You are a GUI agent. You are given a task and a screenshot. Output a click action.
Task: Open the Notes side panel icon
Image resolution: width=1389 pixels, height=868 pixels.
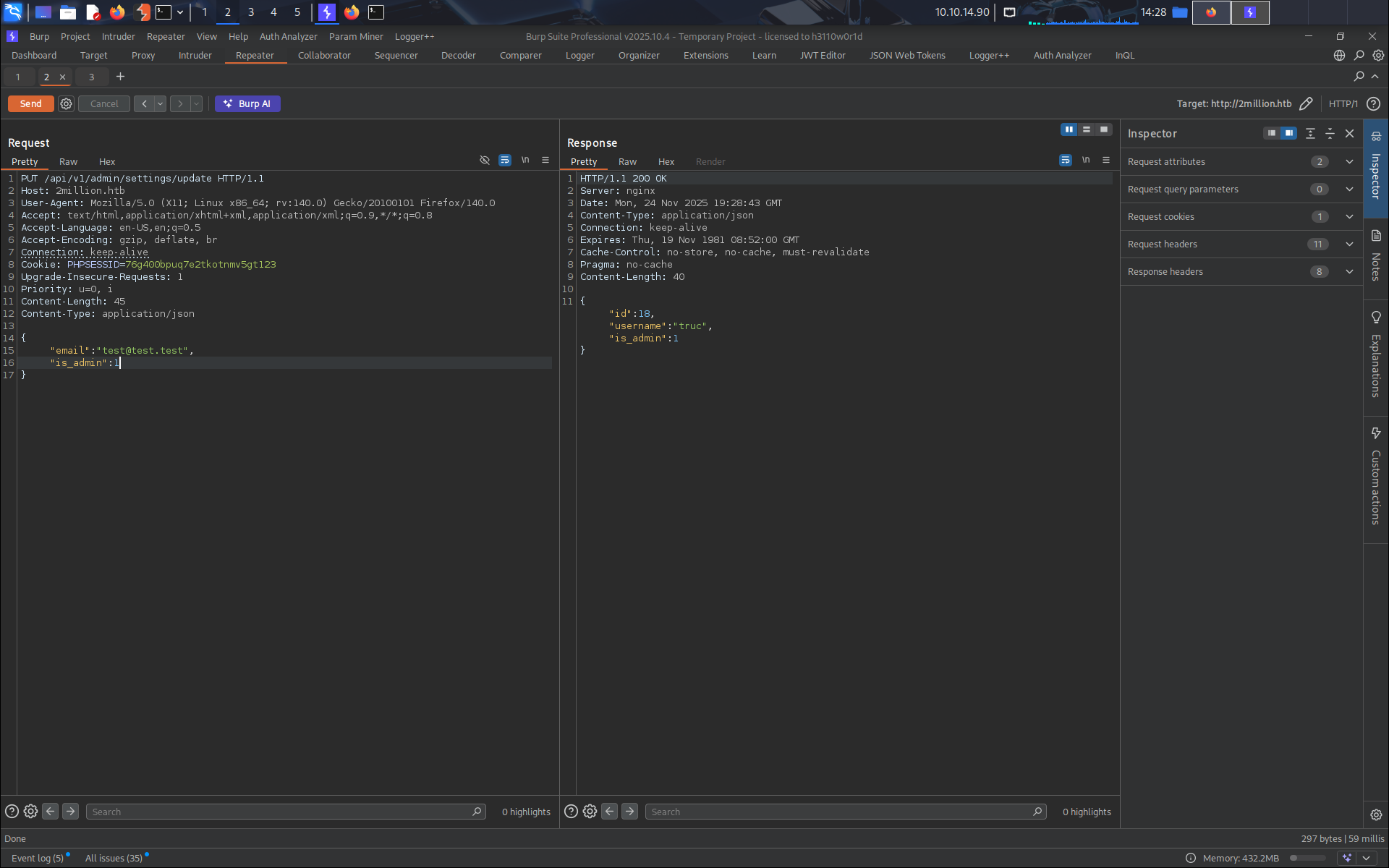[1376, 236]
